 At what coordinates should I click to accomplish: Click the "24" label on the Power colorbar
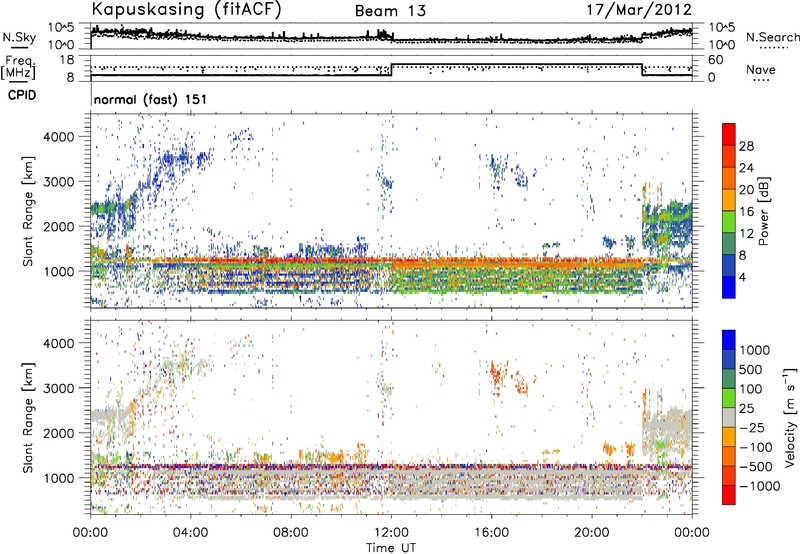point(746,168)
